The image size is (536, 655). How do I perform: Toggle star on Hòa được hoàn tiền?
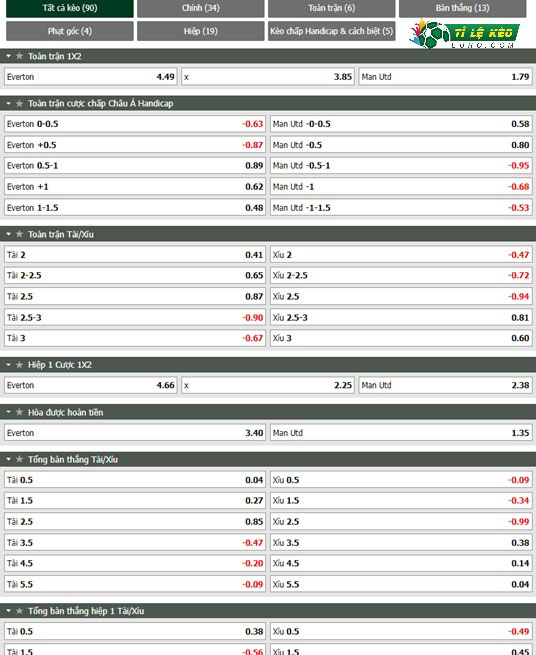coord(19,413)
